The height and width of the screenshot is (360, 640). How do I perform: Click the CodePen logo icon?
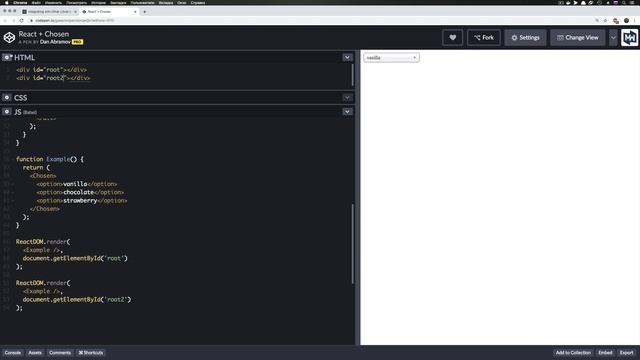point(9,38)
